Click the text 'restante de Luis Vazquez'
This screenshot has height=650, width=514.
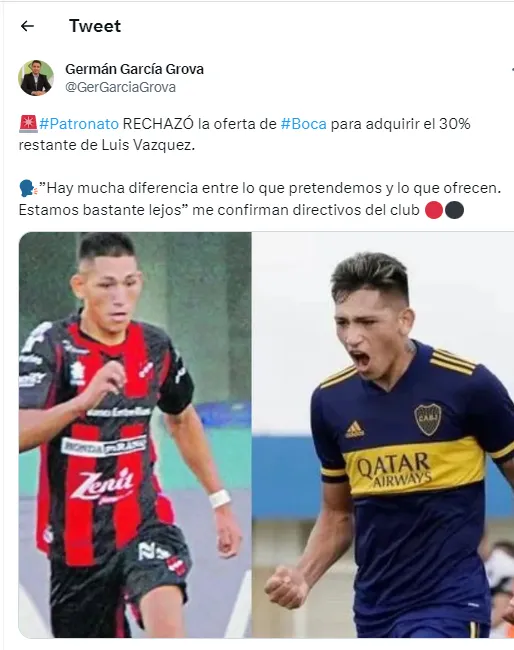click(106, 146)
